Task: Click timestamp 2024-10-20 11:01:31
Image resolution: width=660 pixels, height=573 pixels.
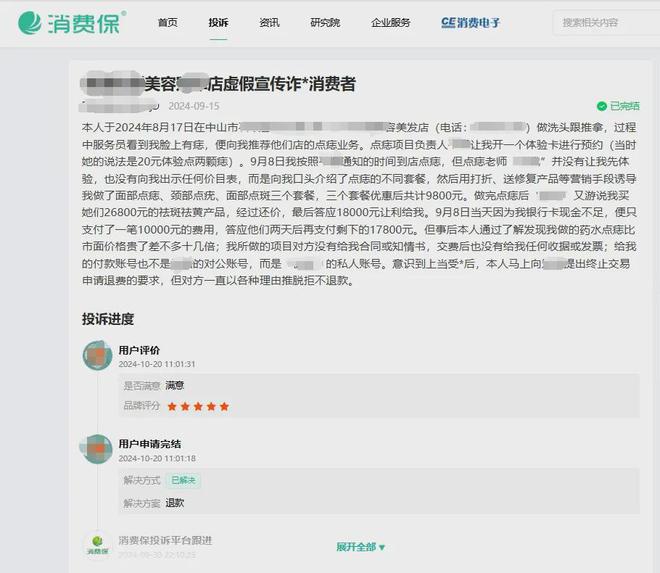Action: coord(157,364)
